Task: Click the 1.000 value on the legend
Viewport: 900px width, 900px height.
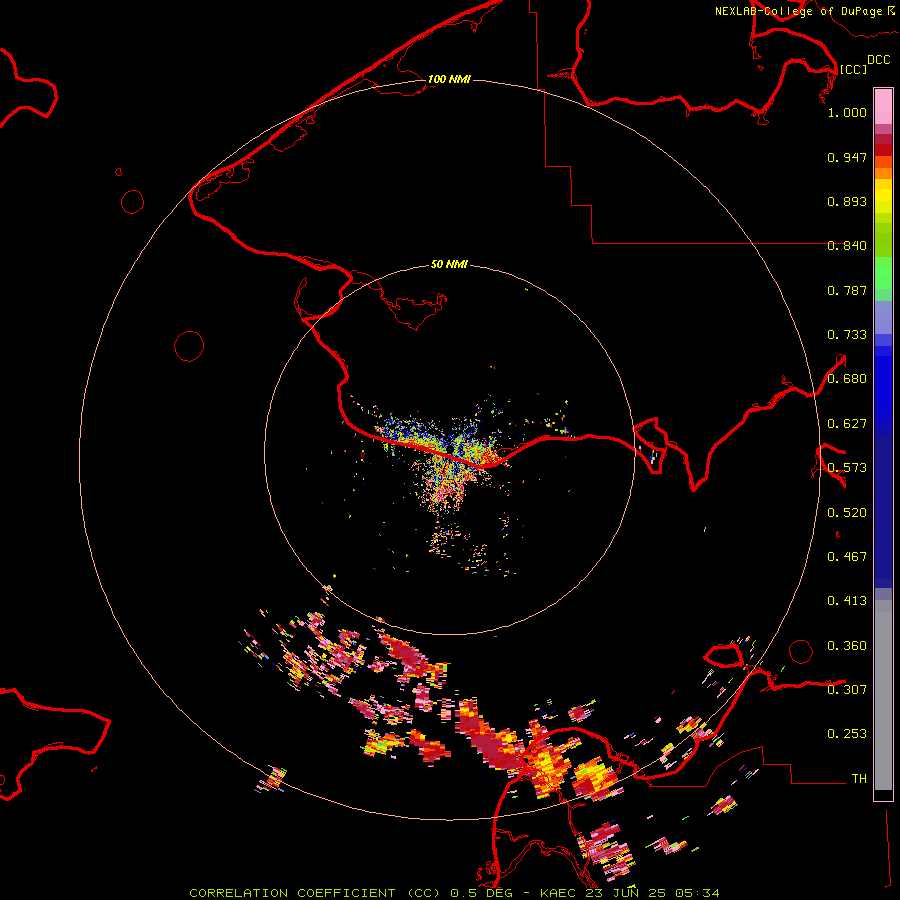Action: point(847,112)
